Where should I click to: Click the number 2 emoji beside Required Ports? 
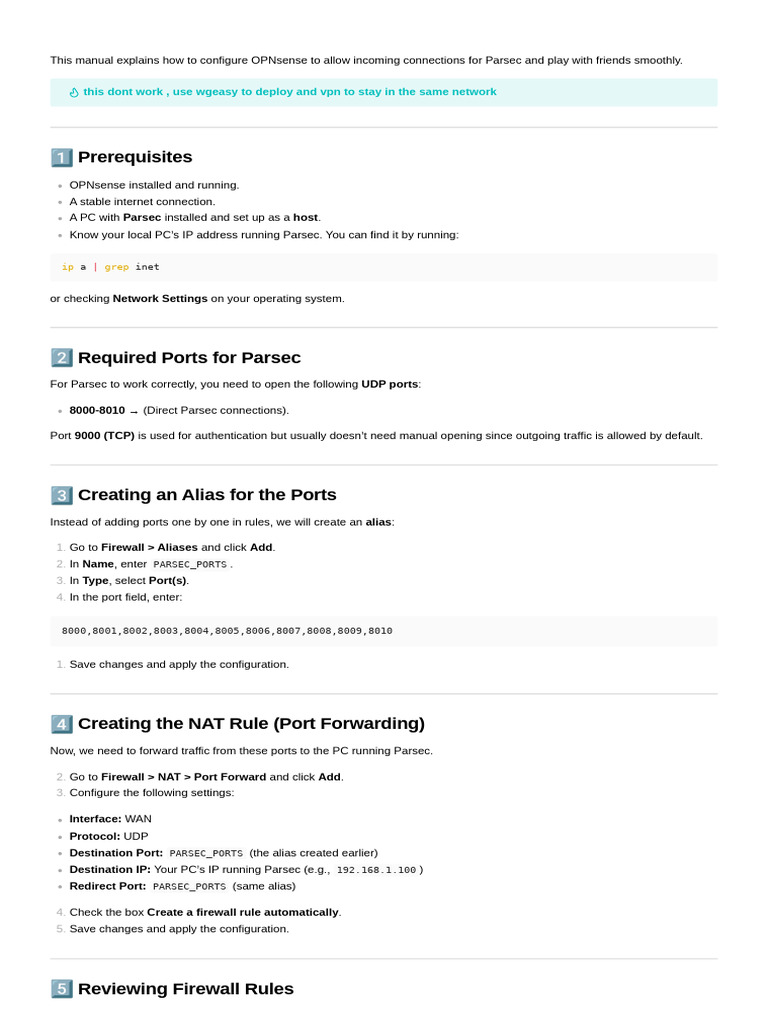click(61, 358)
